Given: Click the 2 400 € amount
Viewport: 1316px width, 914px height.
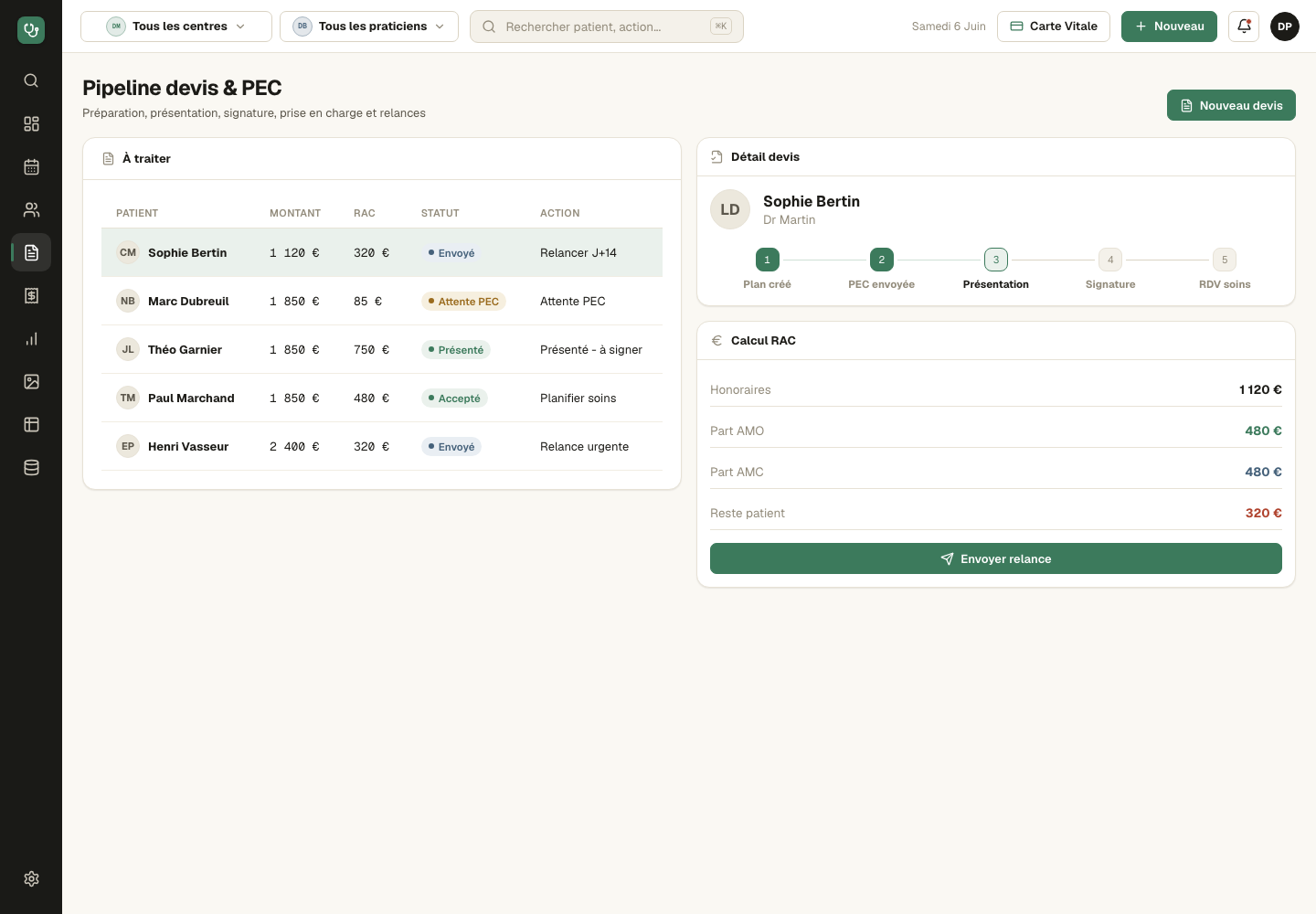Looking at the screenshot, I should point(294,447).
